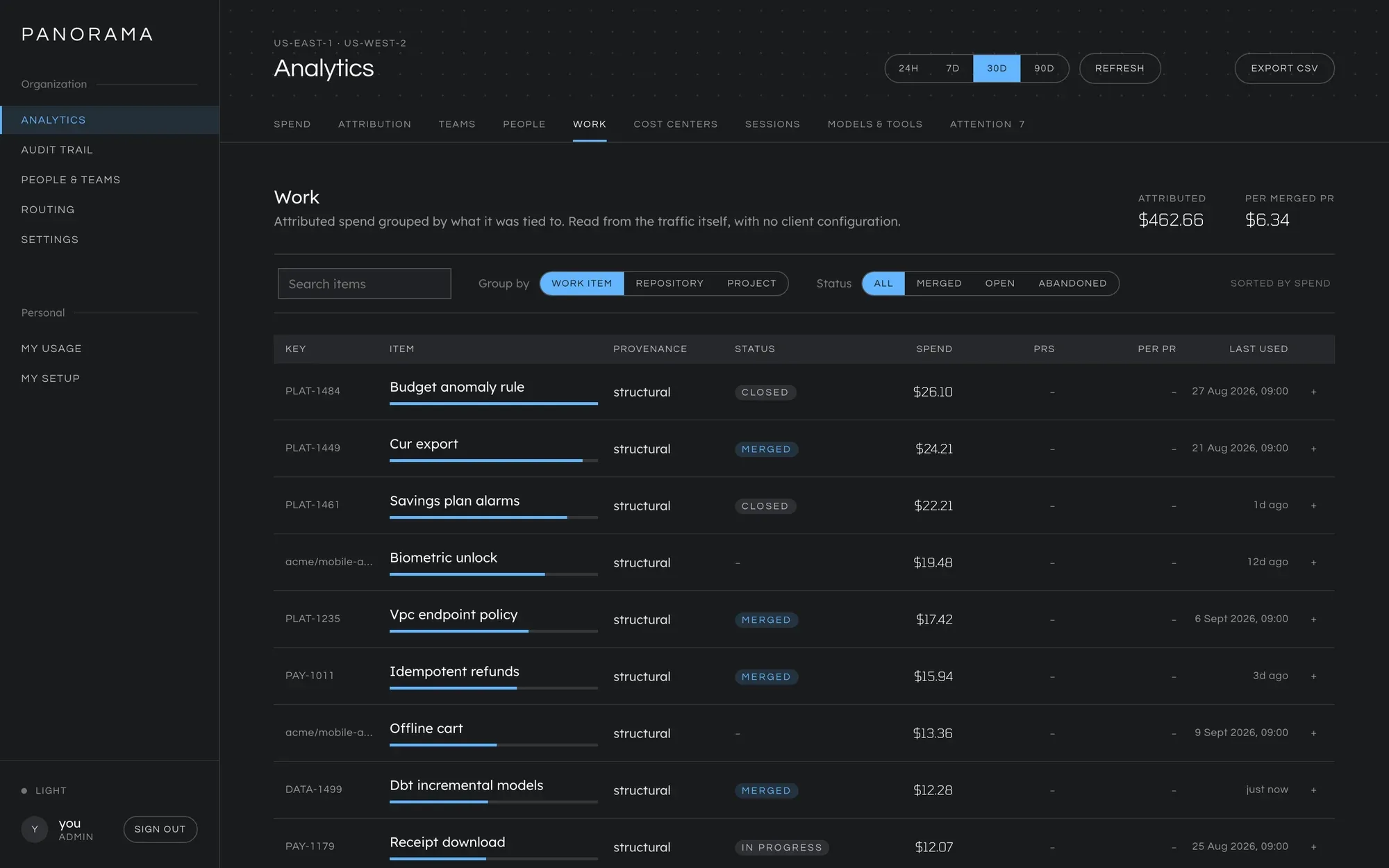Image resolution: width=1389 pixels, height=868 pixels.
Task: Click the Last Used column header
Action: 1258,349
